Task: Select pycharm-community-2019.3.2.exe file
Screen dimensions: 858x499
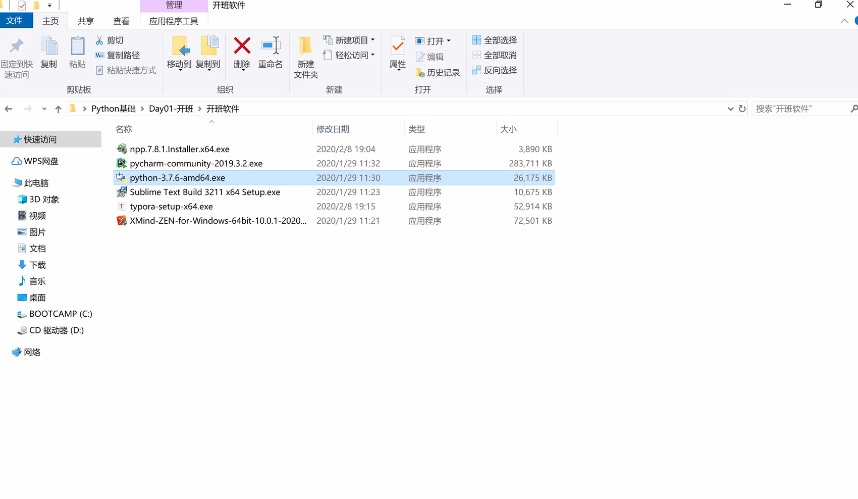Action: [x=334, y=163]
